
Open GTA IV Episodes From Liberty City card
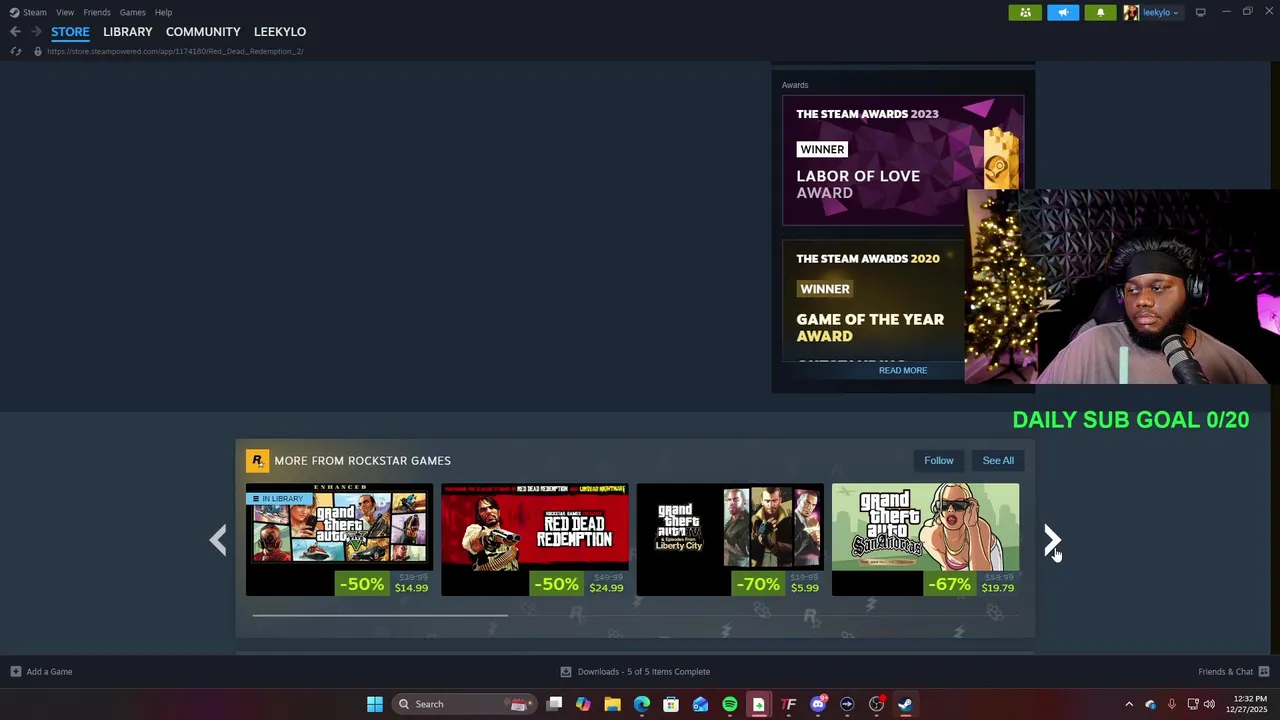point(730,540)
